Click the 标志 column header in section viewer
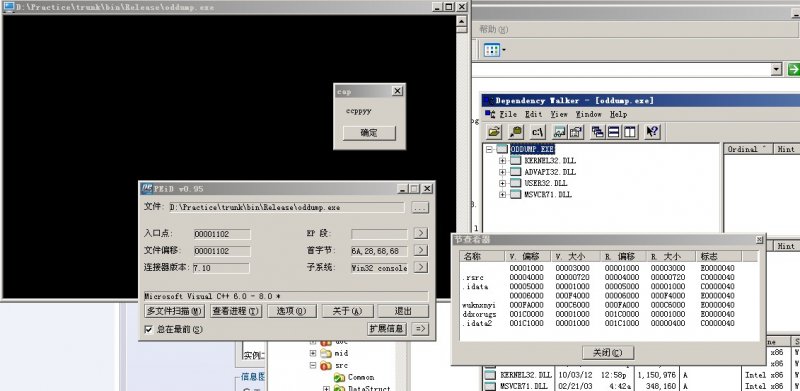 click(x=718, y=256)
